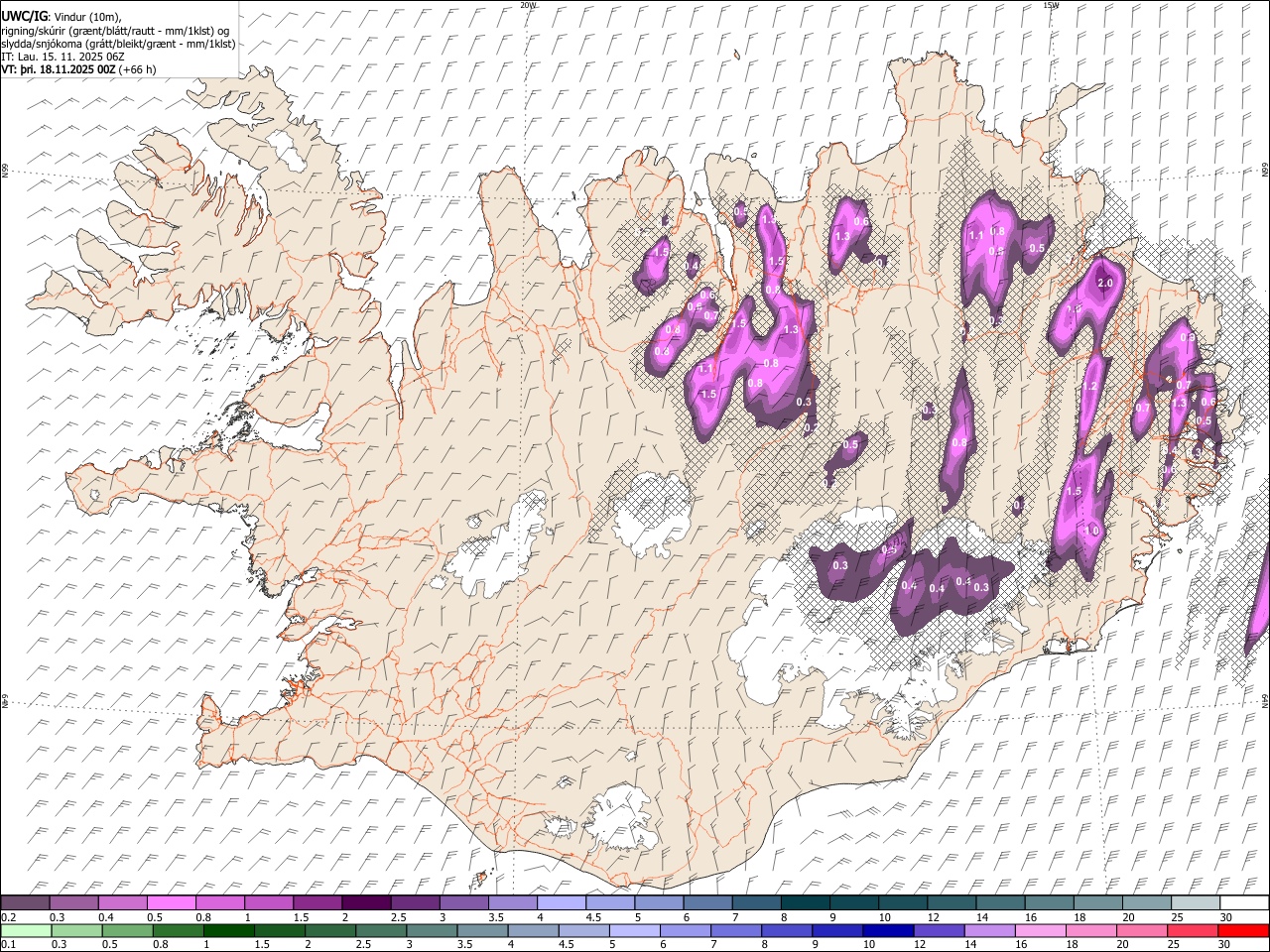Click the 20 rose pink swatch on rain scale

(x=1141, y=930)
